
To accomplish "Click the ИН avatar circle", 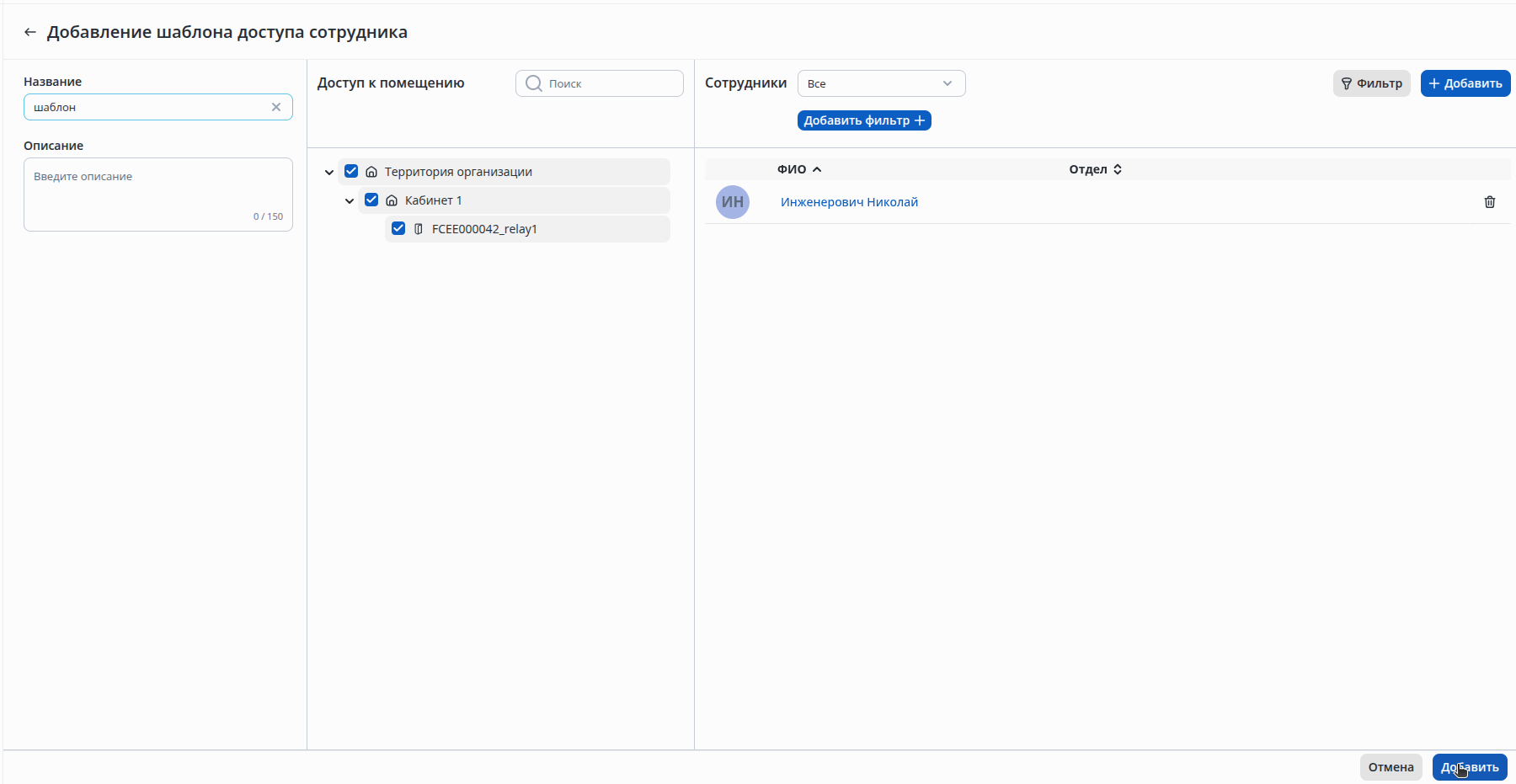I will click(733, 202).
